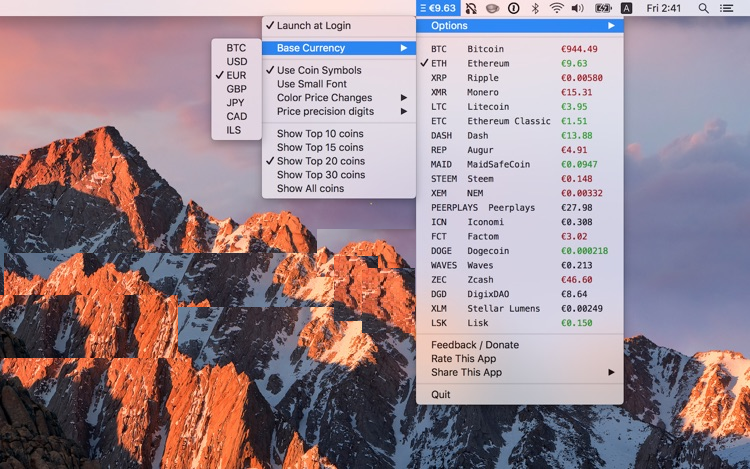Select the Dash coin row
The image size is (750, 469).
coord(519,136)
